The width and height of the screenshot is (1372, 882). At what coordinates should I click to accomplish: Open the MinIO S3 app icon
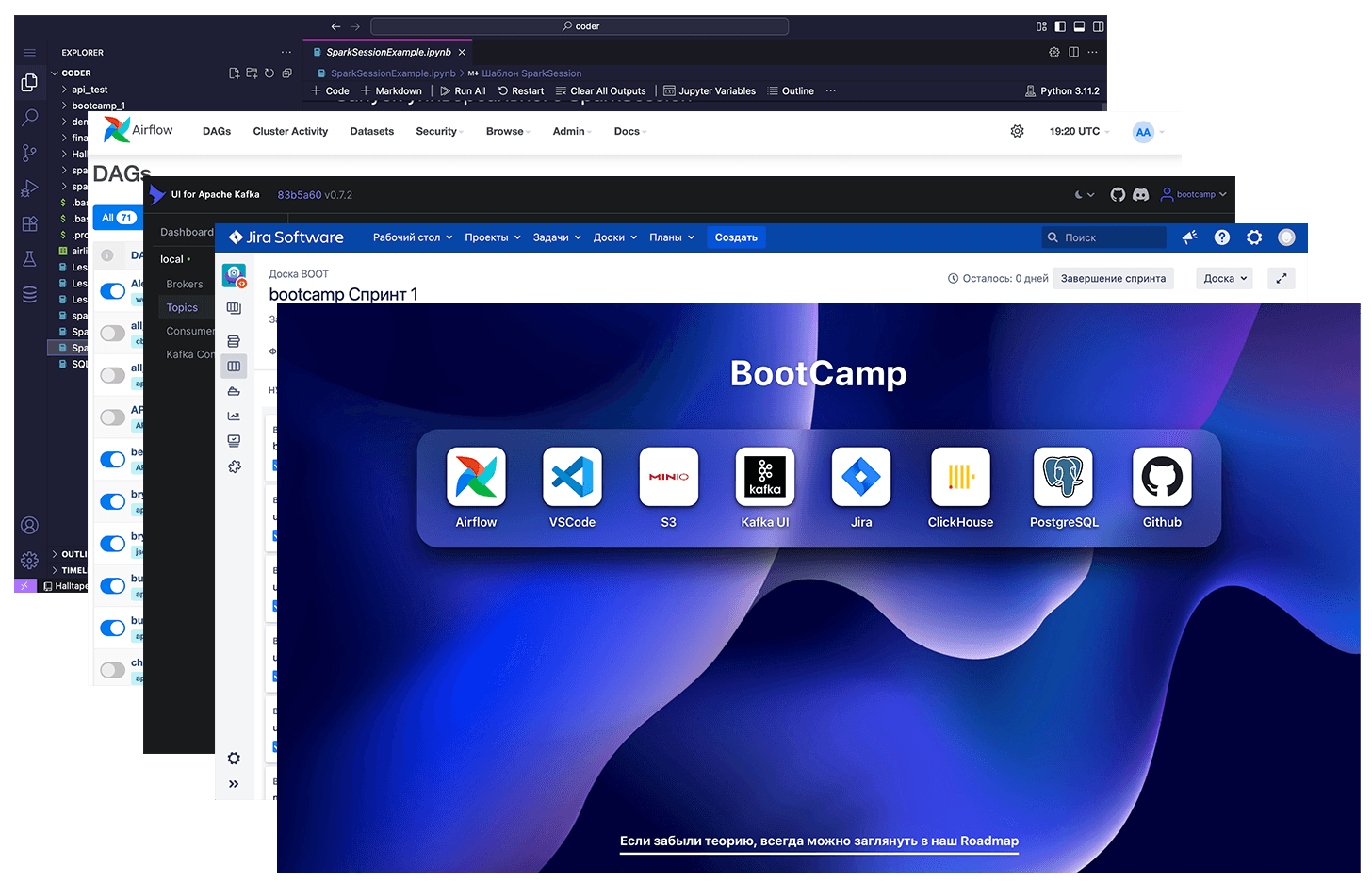pyautogui.click(x=668, y=478)
